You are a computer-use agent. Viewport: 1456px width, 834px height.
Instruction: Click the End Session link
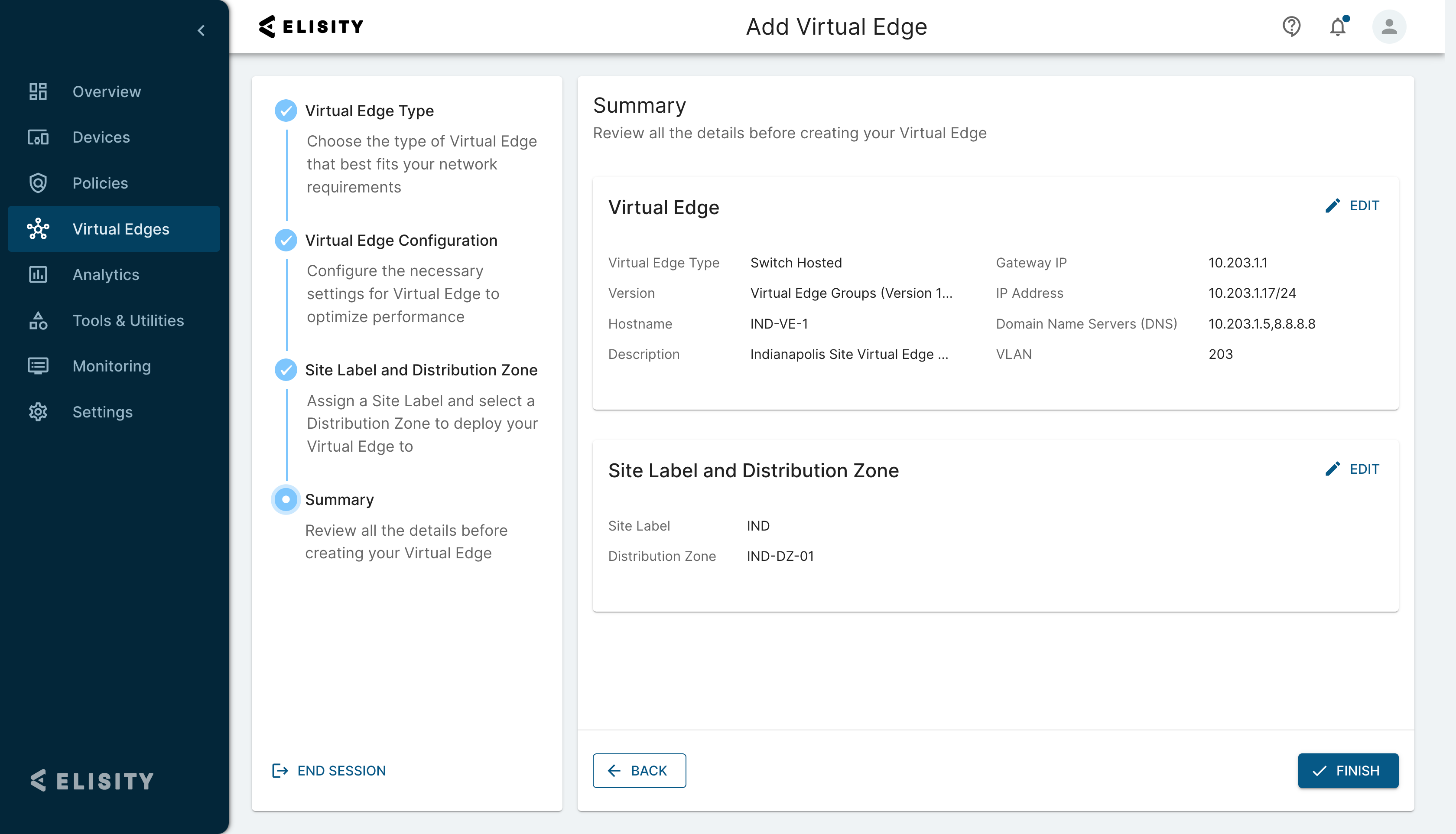(328, 770)
